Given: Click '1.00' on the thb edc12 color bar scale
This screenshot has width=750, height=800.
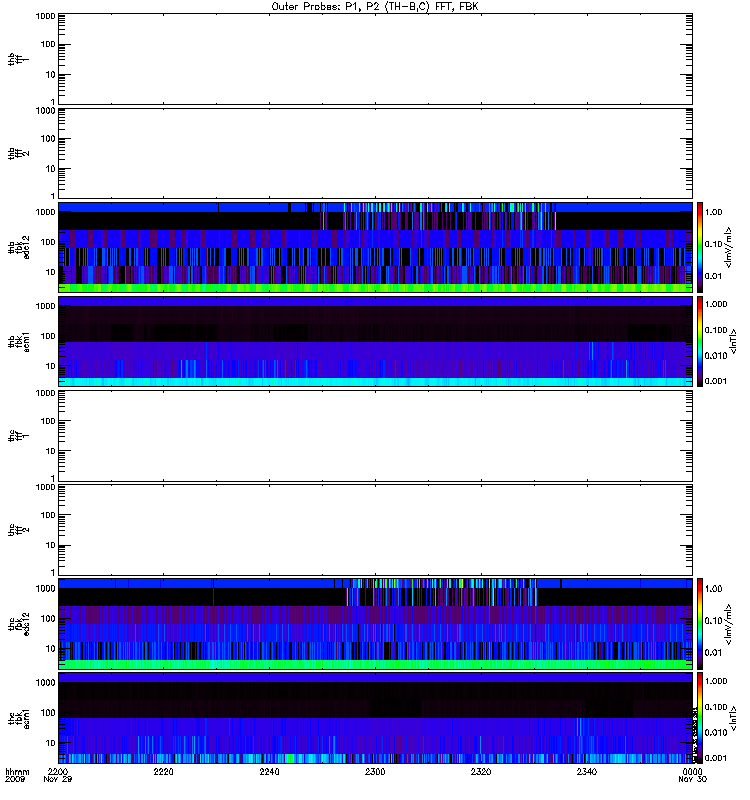Looking at the screenshot, I should (713, 212).
